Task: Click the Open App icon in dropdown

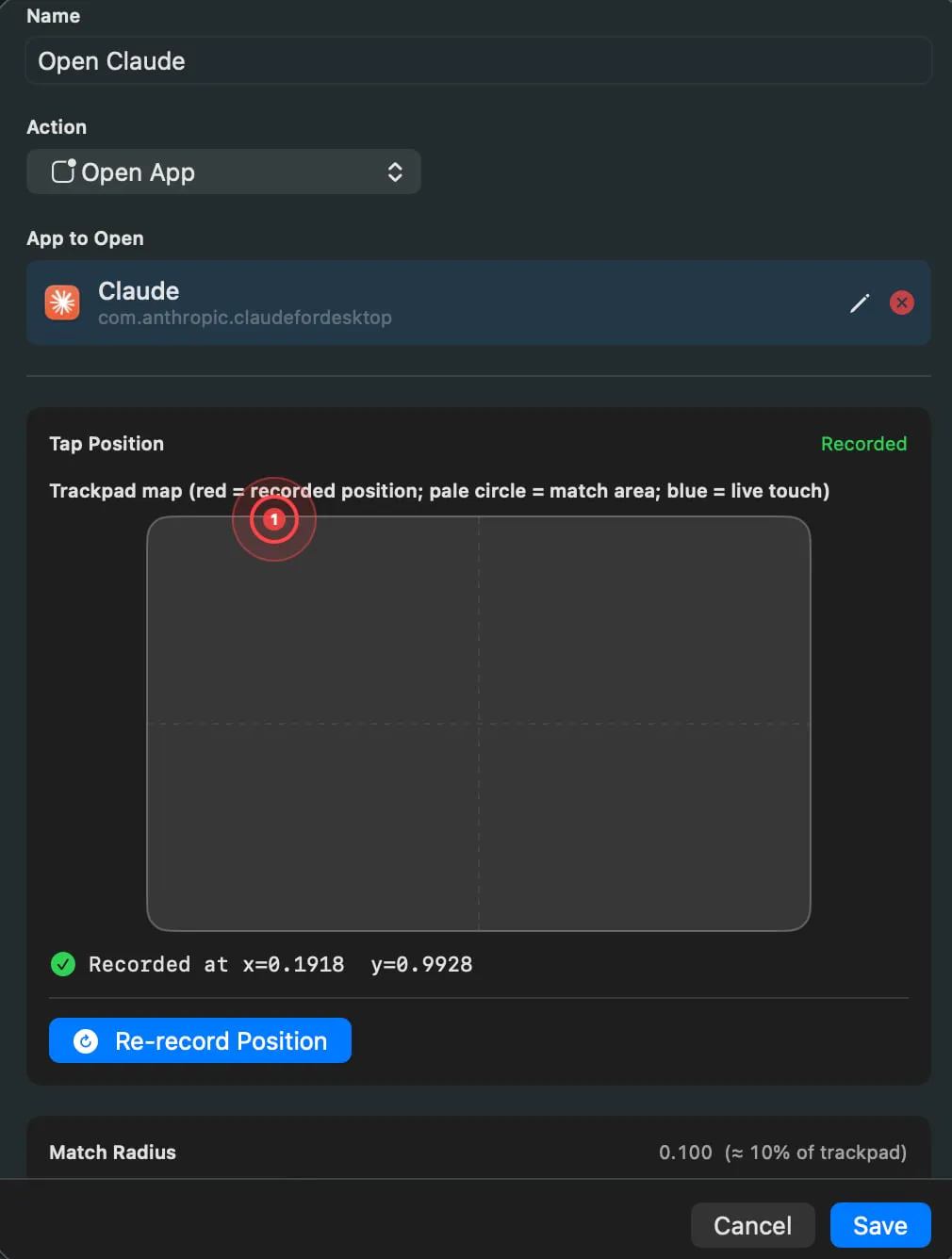Action: [x=63, y=172]
